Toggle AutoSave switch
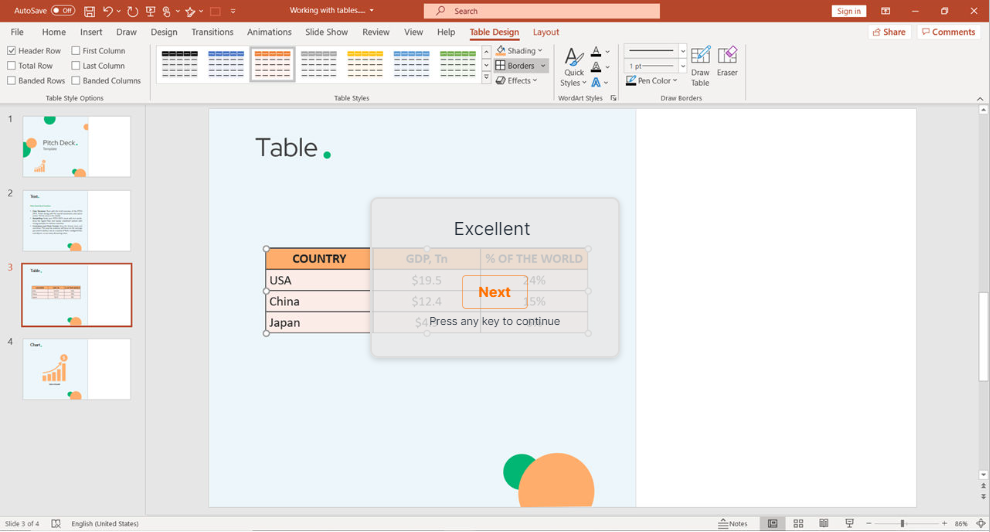This screenshot has width=990, height=532. coord(63,11)
